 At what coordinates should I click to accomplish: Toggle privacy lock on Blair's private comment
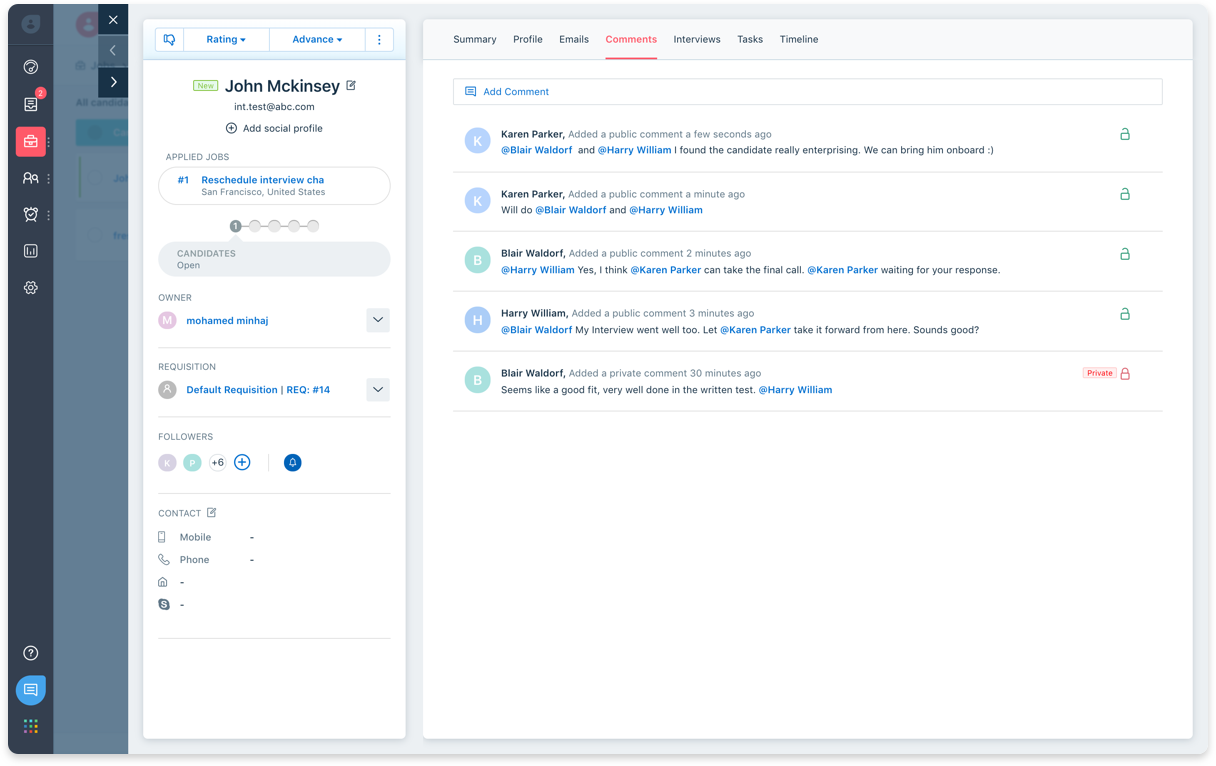1125,374
